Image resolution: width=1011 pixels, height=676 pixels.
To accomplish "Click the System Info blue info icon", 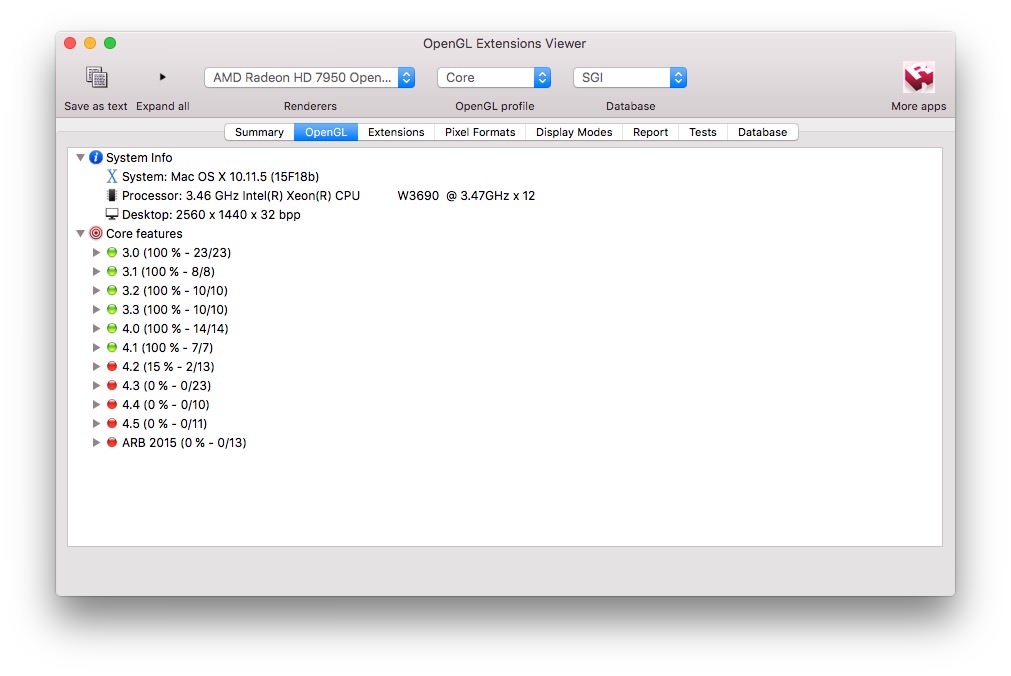I will click(95, 157).
